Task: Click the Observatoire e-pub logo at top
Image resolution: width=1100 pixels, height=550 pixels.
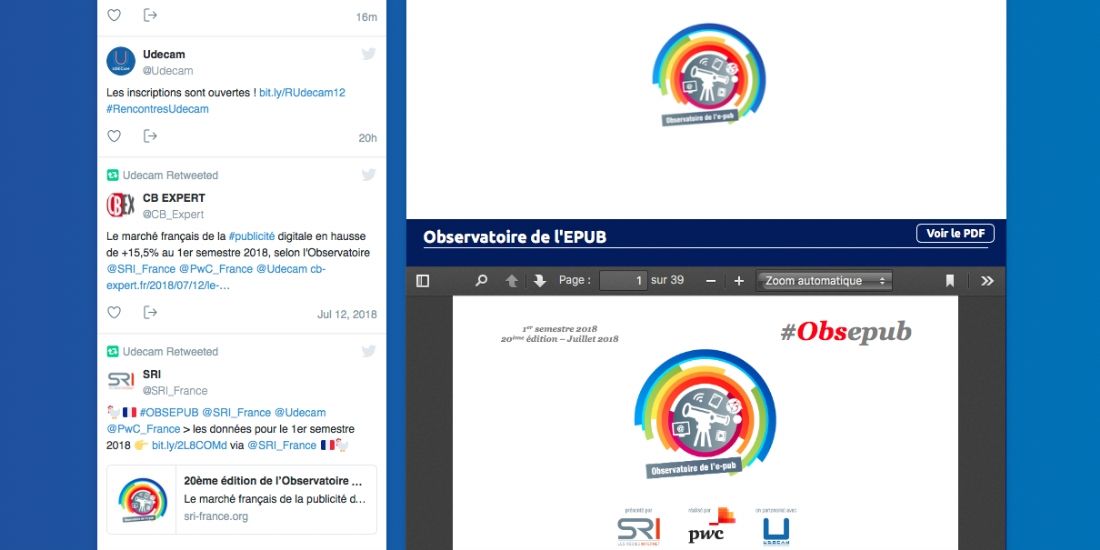Action: pos(708,75)
